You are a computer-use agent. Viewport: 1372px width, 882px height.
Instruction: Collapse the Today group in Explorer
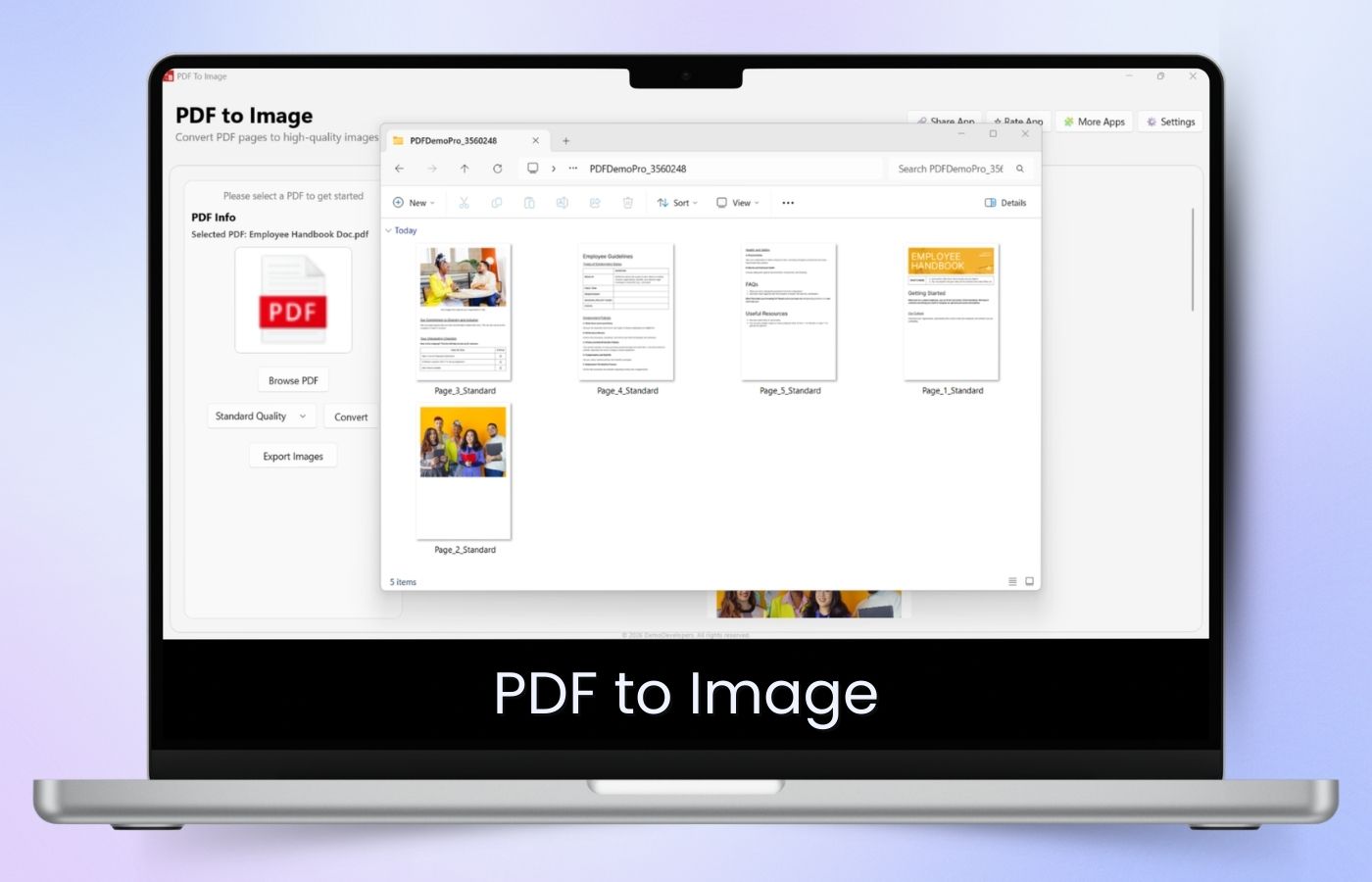389,230
